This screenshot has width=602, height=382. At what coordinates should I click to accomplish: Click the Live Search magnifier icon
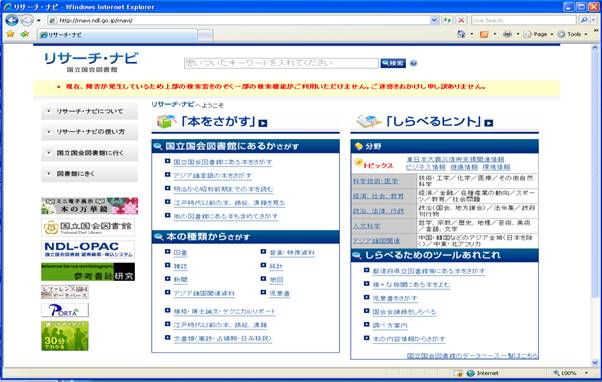(x=584, y=20)
